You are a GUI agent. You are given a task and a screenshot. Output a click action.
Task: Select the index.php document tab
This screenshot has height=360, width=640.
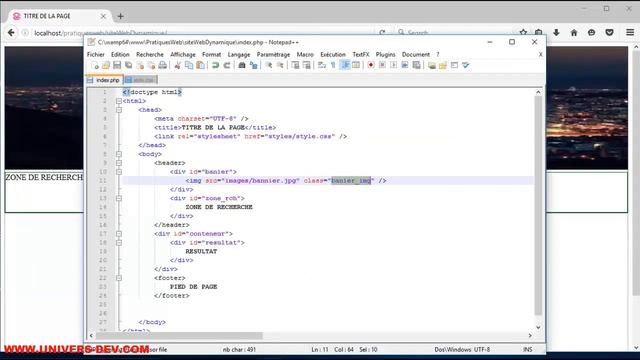tap(104, 80)
